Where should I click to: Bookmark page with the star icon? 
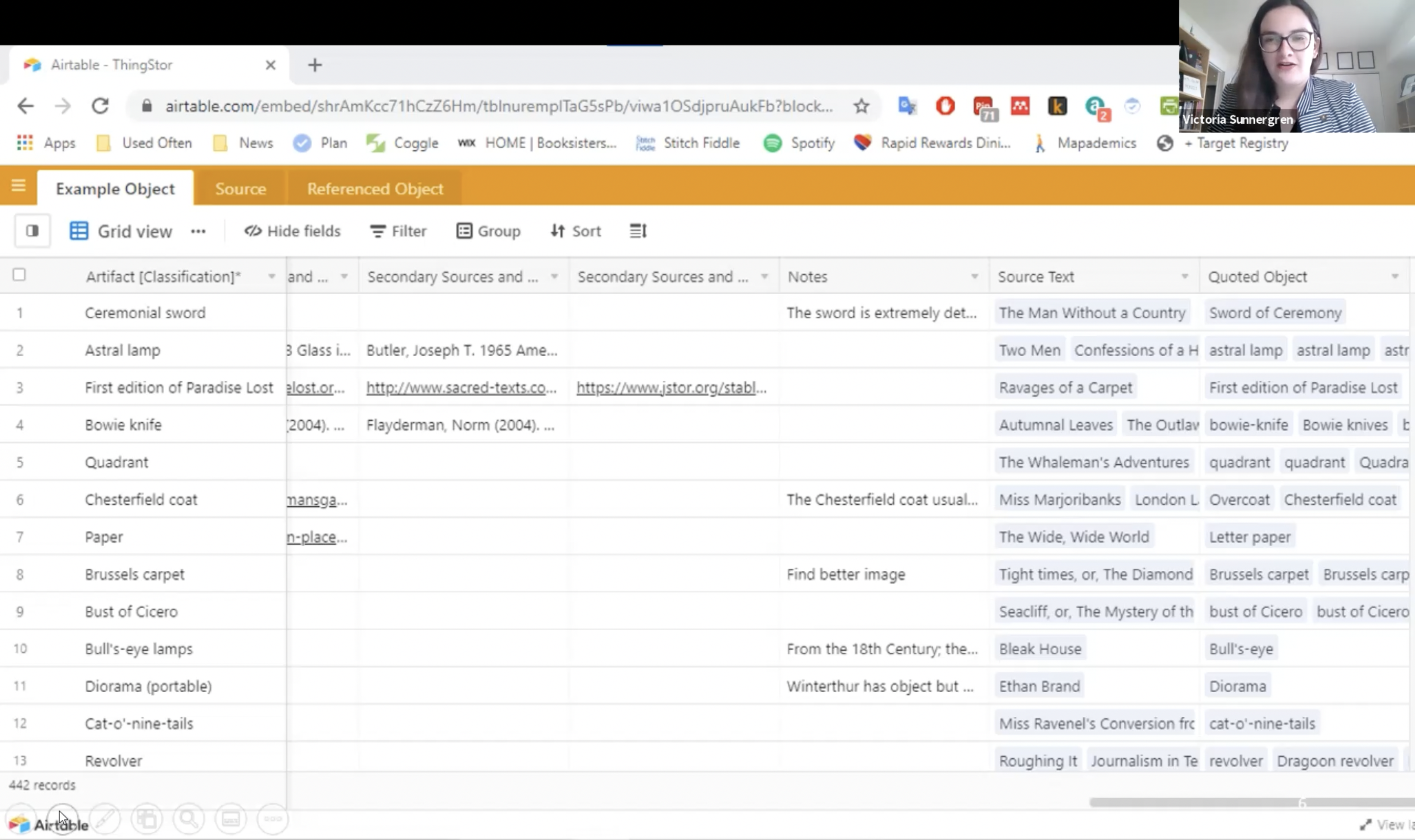coord(861,107)
